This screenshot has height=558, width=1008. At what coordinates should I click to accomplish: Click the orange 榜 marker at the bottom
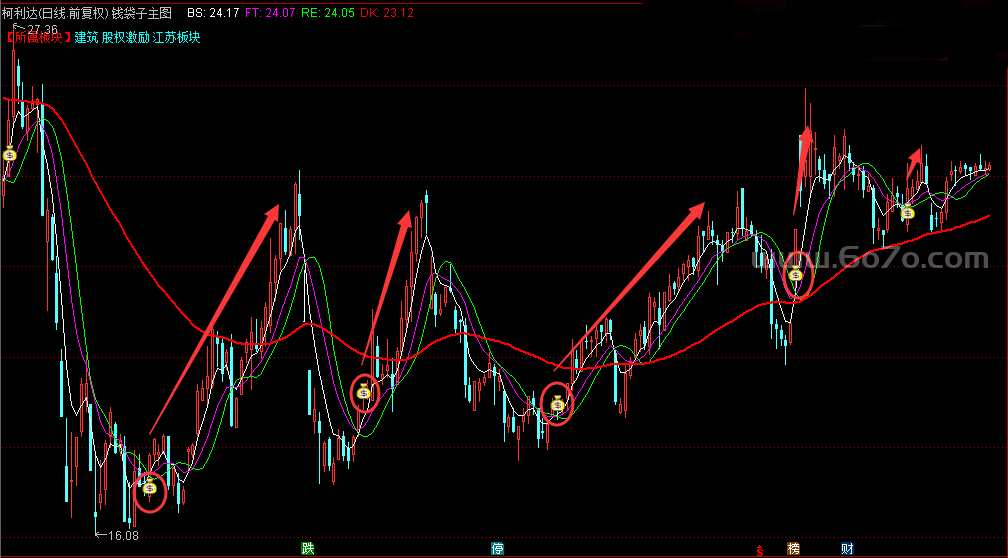793,548
